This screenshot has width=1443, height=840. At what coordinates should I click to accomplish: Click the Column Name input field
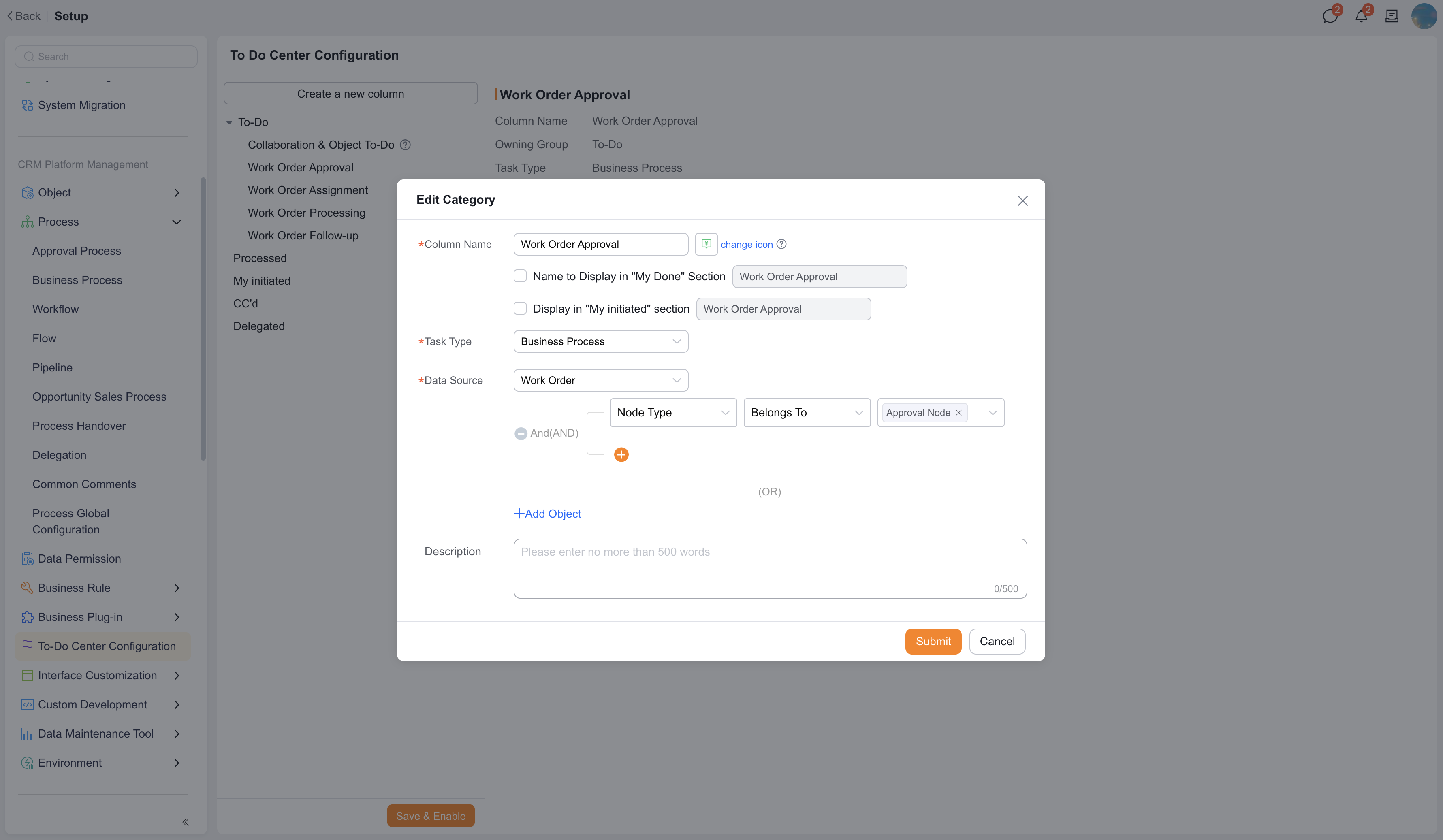(x=601, y=244)
